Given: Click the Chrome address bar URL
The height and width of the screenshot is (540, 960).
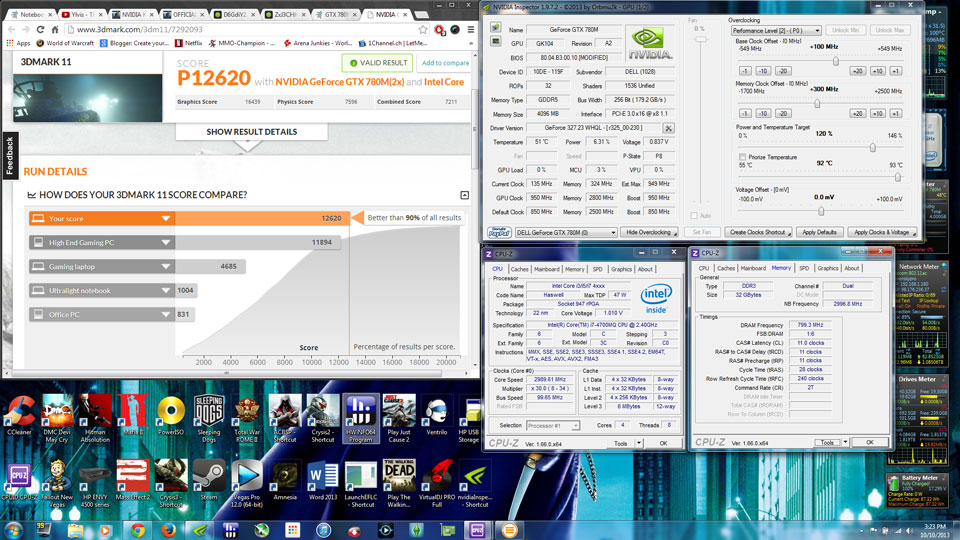Looking at the screenshot, I should pyautogui.click(x=140, y=29).
